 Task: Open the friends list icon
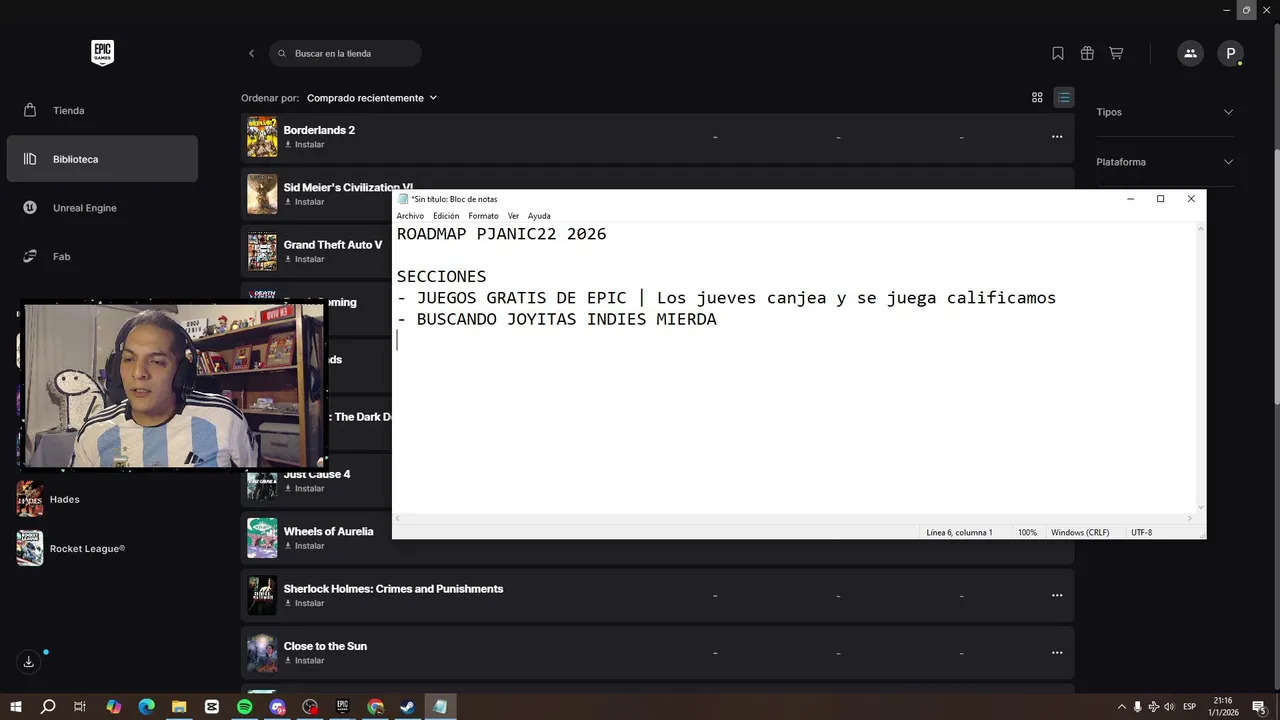(1190, 53)
